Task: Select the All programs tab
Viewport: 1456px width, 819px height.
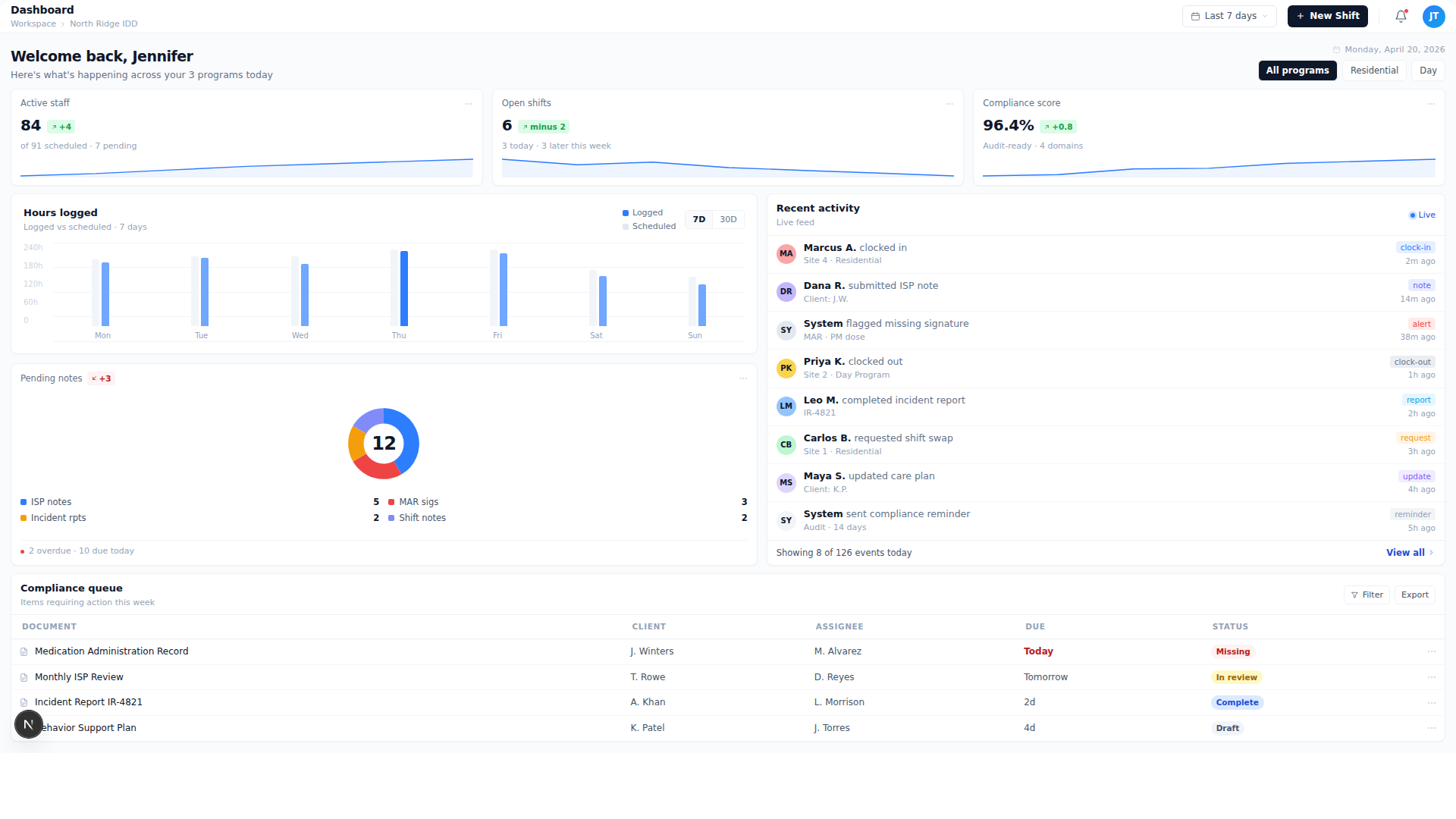Action: [1298, 71]
